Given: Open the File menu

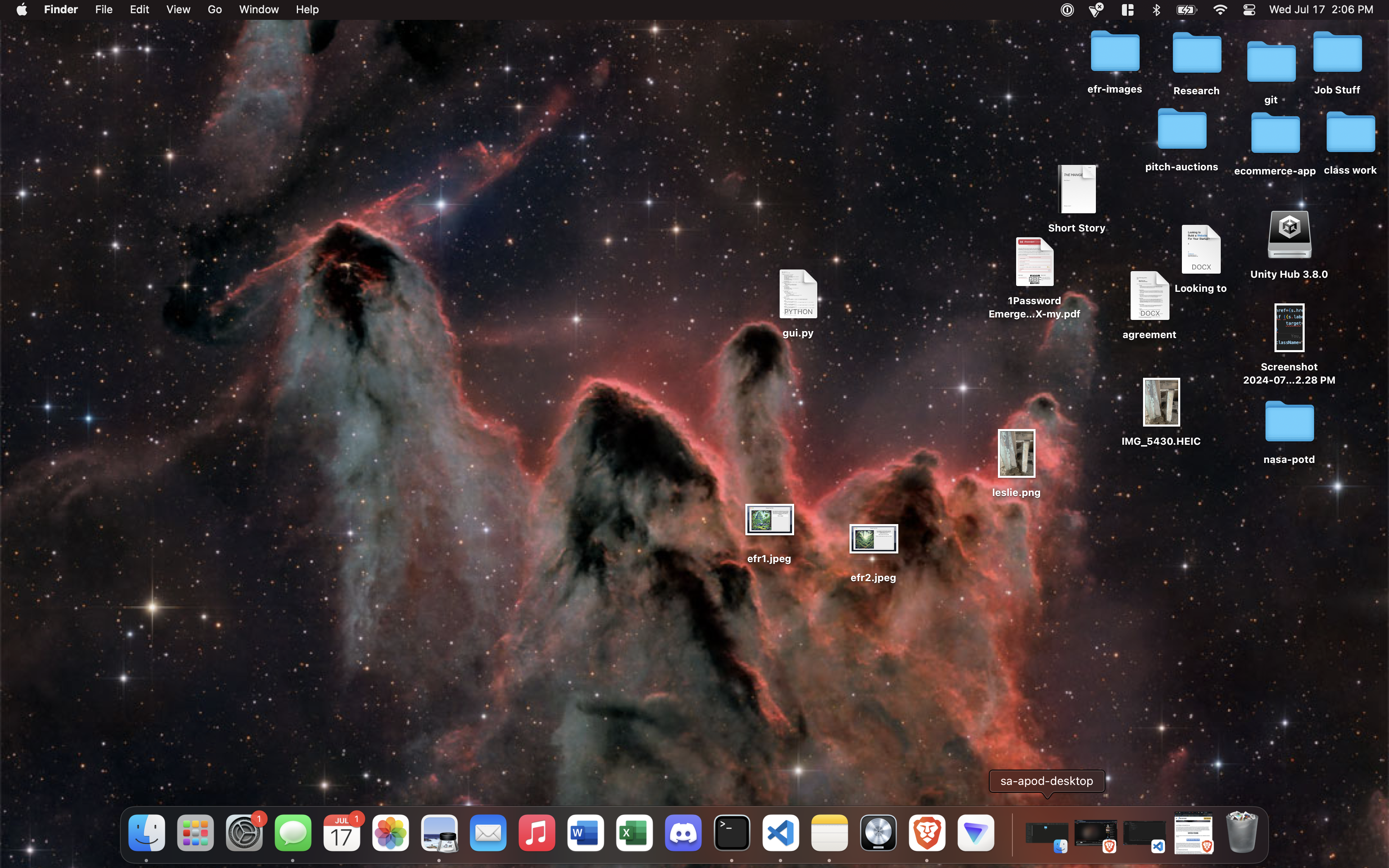Looking at the screenshot, I should coord(104,10).
